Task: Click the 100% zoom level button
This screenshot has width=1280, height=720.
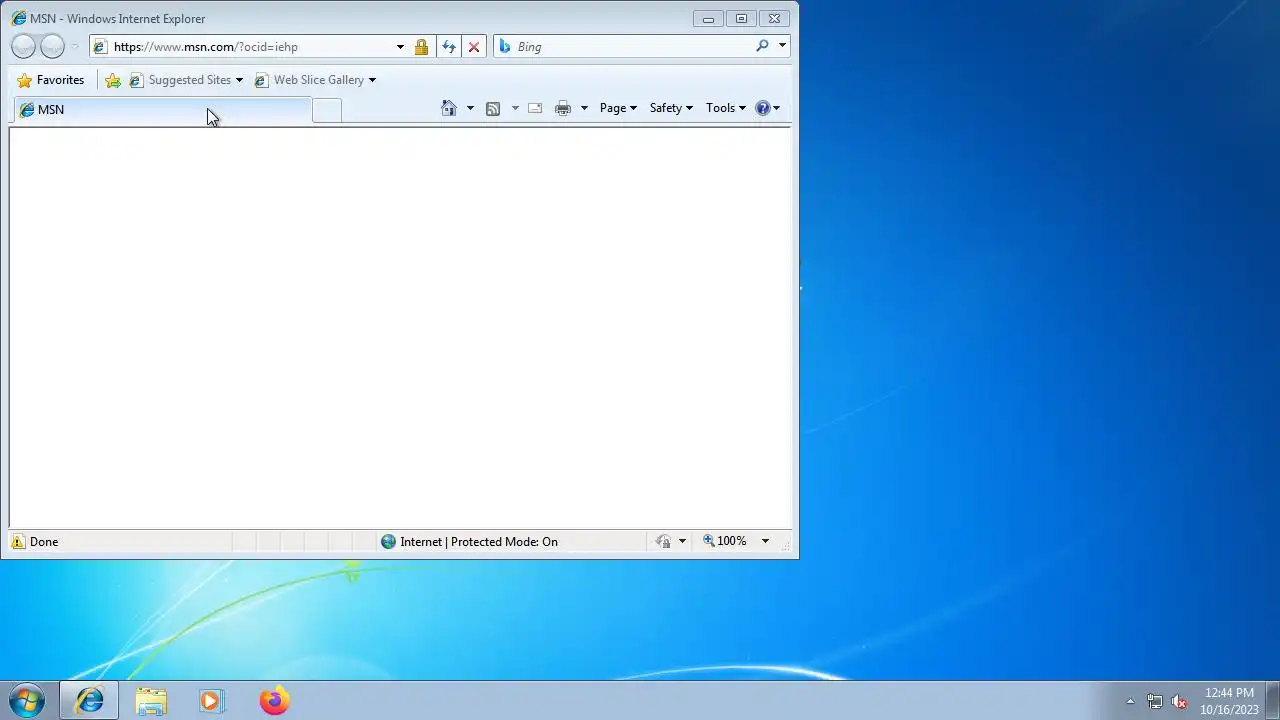Action: (x=725, y=541)
